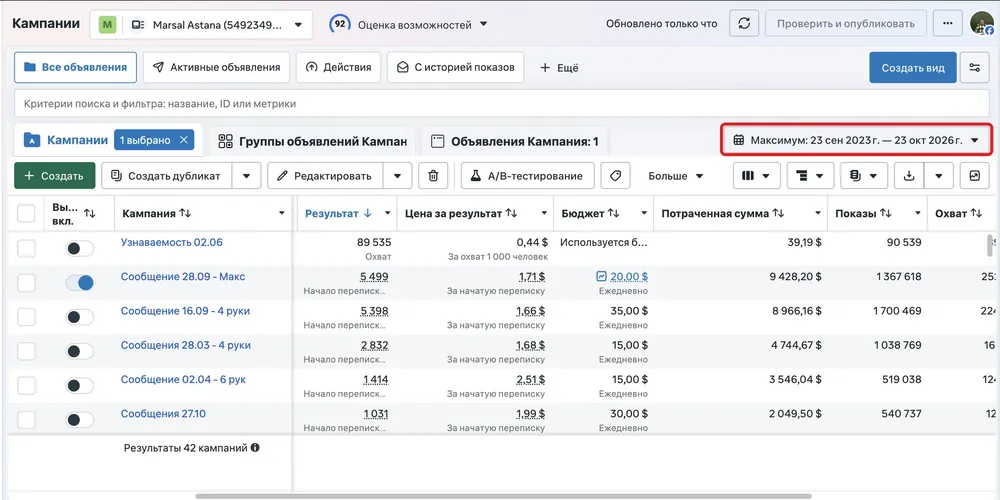Open the view filter settings sliders icon

[974, 68]
